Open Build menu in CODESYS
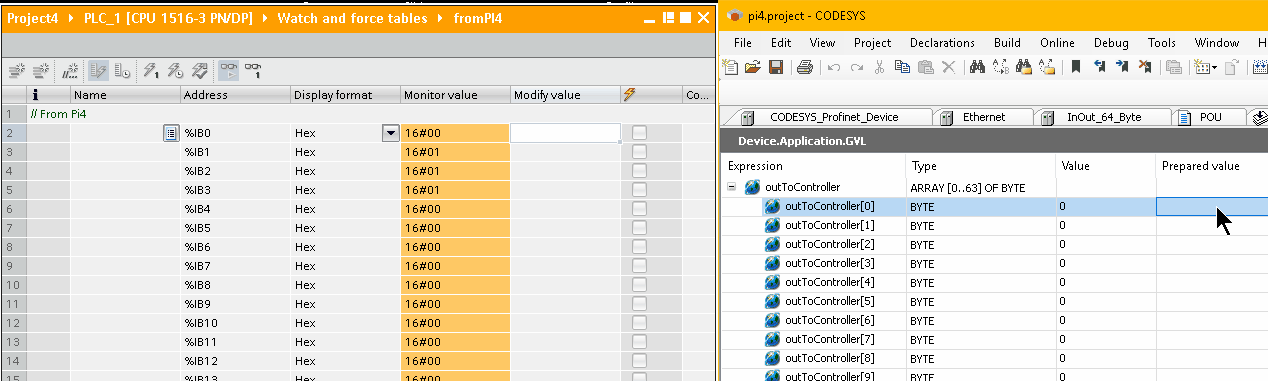 pos(1007,43)
